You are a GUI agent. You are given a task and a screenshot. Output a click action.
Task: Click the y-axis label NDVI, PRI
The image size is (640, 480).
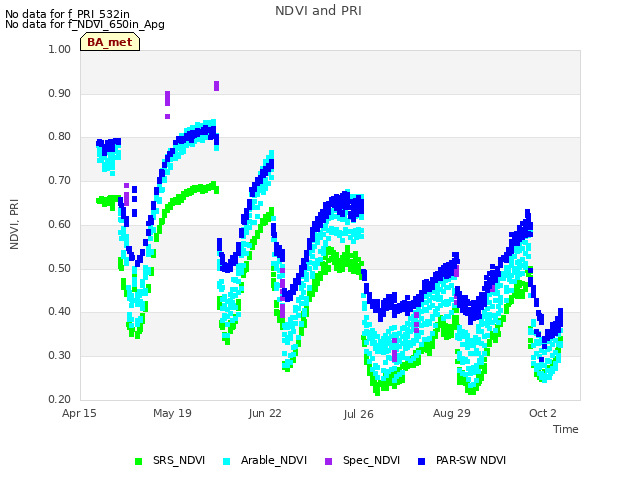(14, 224)
